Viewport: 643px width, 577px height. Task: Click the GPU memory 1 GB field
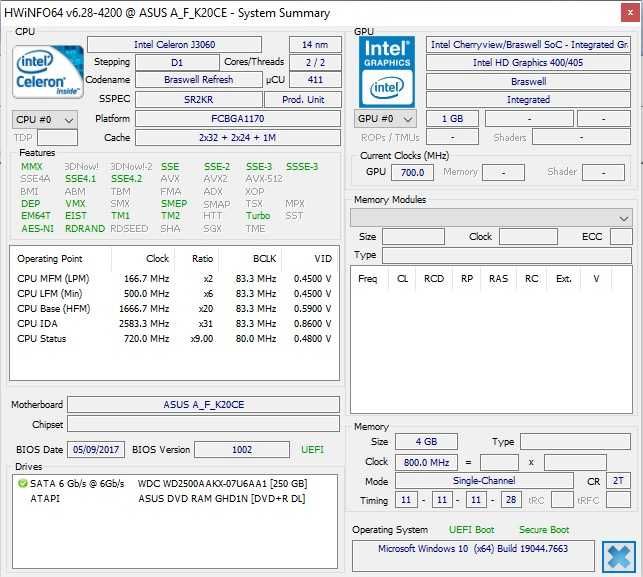(452, 119)
